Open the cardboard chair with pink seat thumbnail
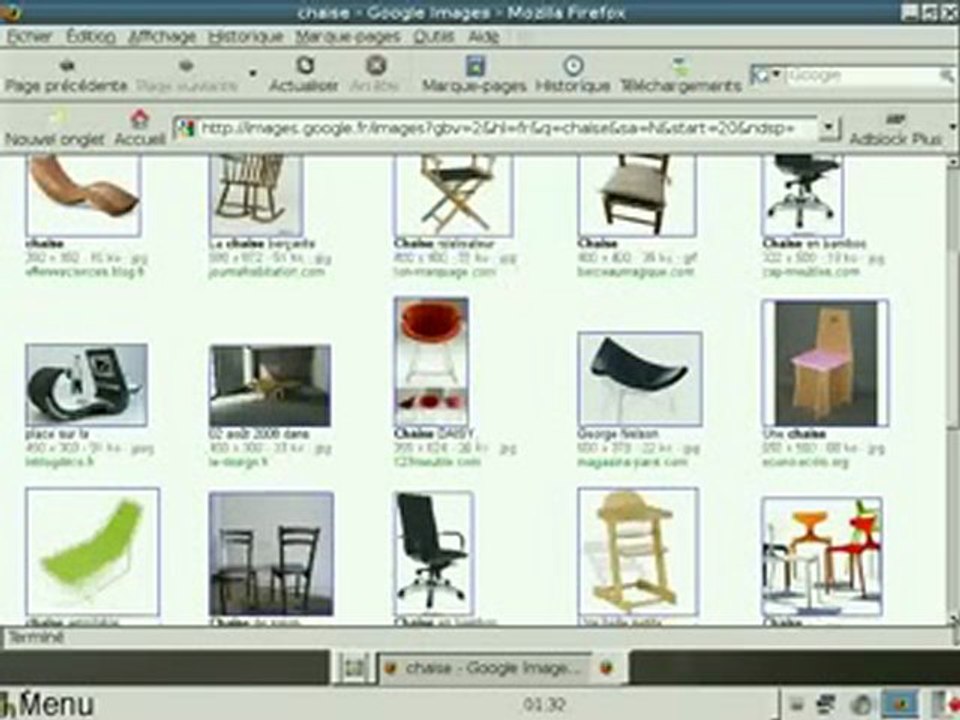 [x=825, y=363]
